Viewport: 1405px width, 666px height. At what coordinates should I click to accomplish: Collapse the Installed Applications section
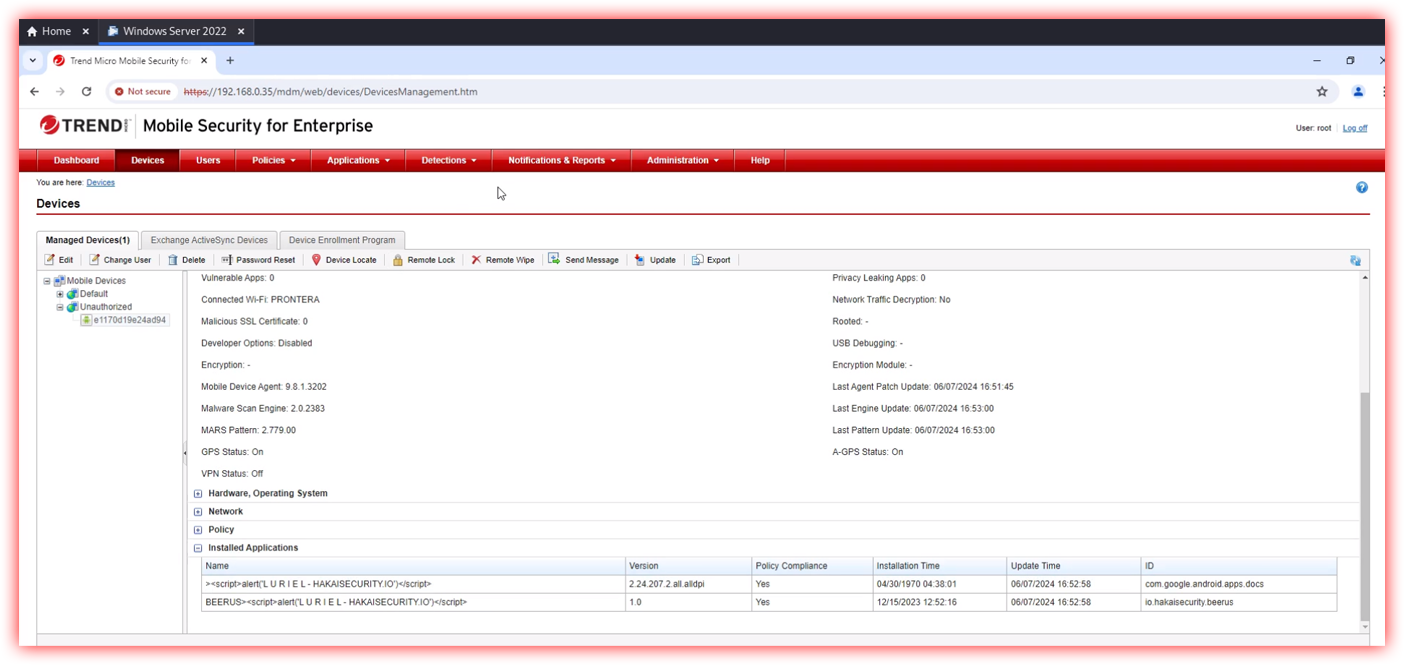tap(198, 548)
